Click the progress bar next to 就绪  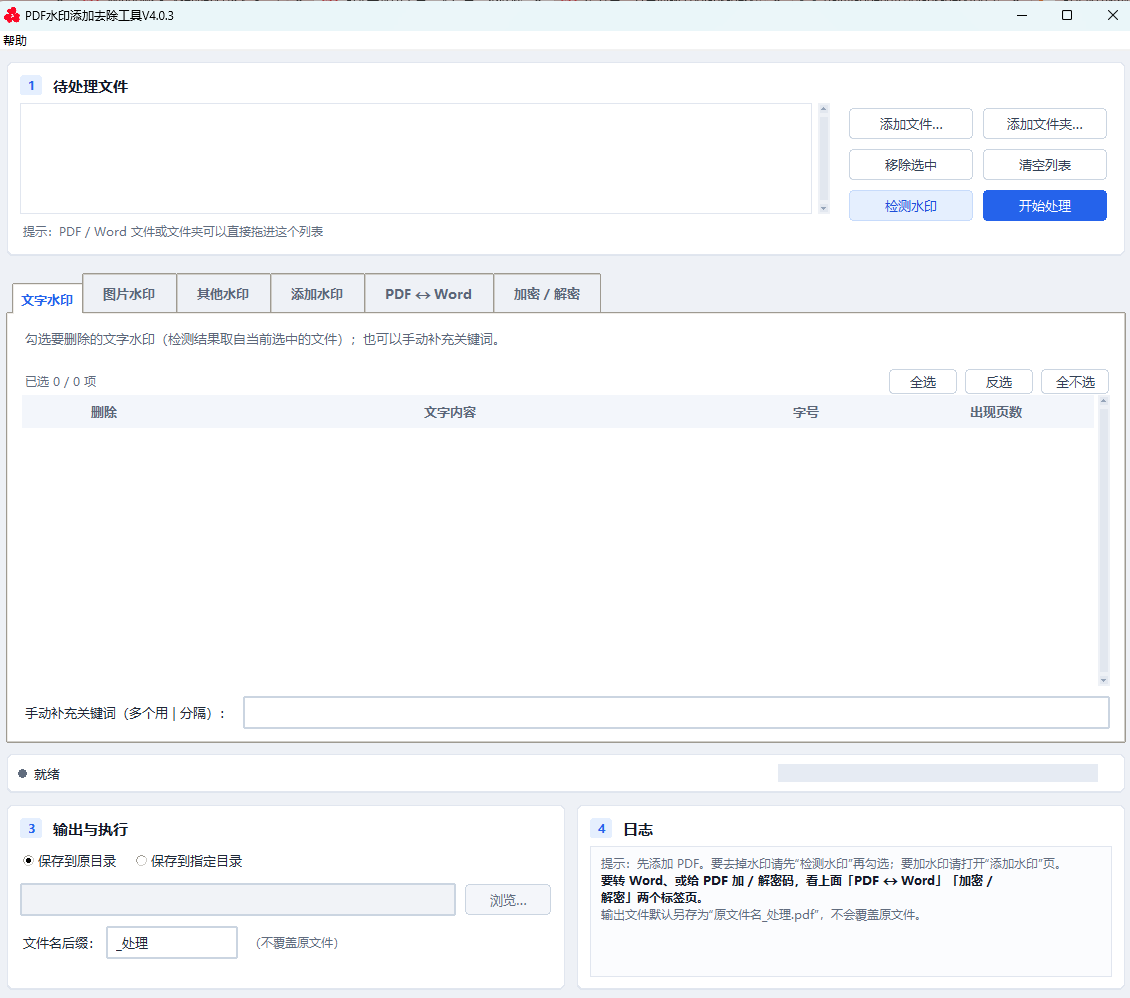[x=938, y=773]
